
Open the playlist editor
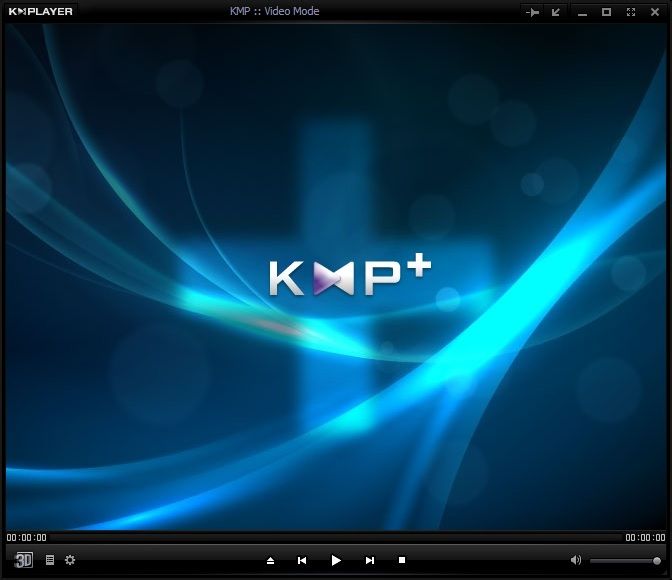click(x=50, y=560)
